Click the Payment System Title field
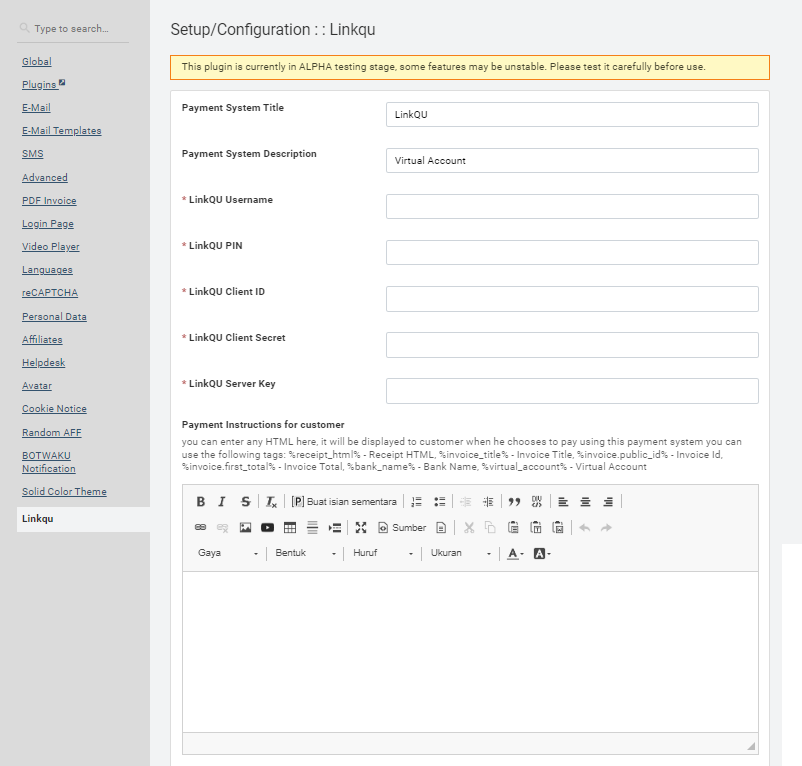The width and height of the screenshot is (802, 766). [x=572, y=115]
